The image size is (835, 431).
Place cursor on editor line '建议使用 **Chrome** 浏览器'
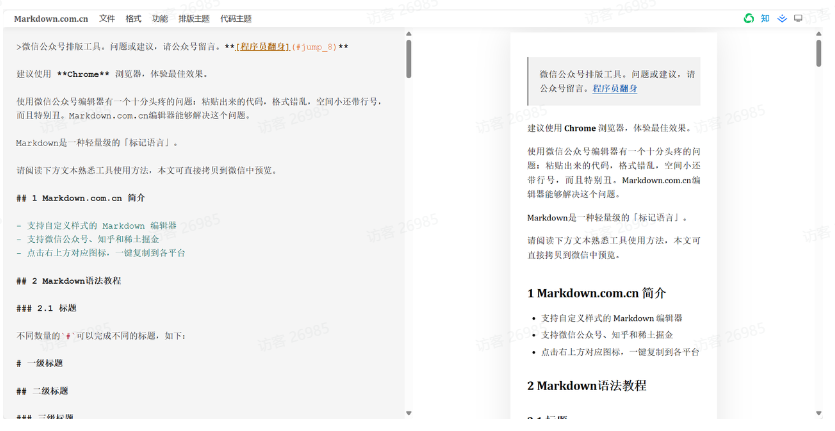coord(112,75)
